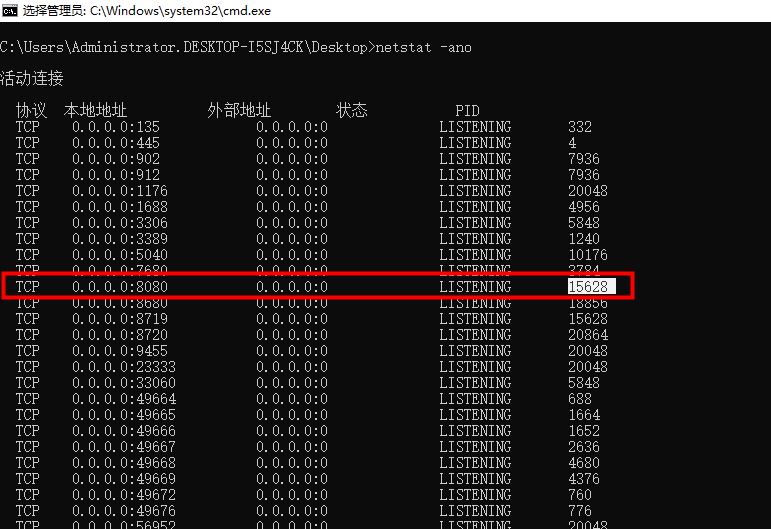Click the '协议' column header
Screen dimensions: 771x529
pyautogui.click(x=31, y=111)
